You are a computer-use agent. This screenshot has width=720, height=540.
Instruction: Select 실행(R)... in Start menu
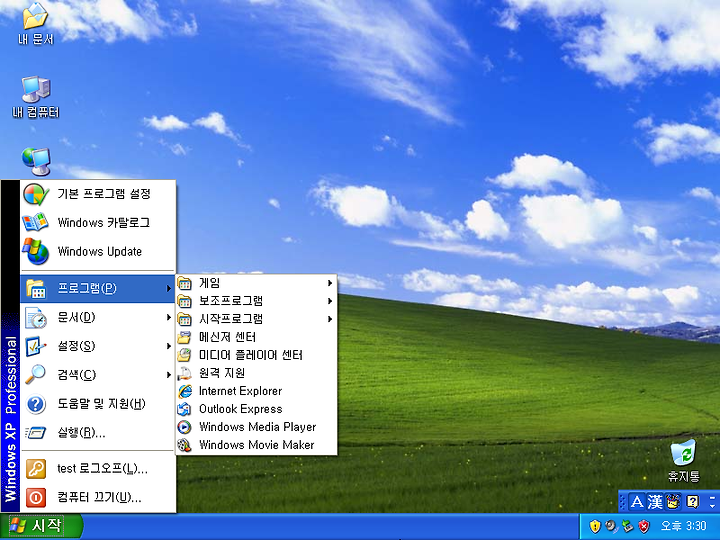pos(98,433)
